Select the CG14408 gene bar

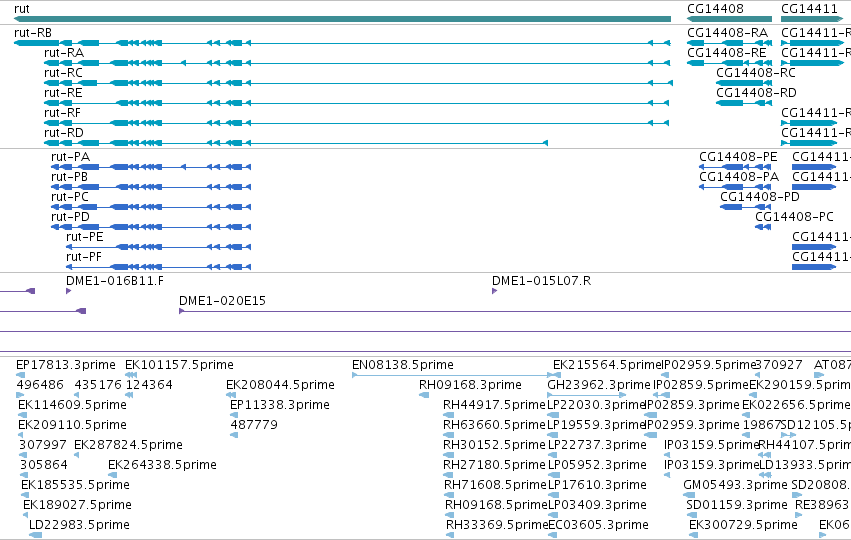729,19
